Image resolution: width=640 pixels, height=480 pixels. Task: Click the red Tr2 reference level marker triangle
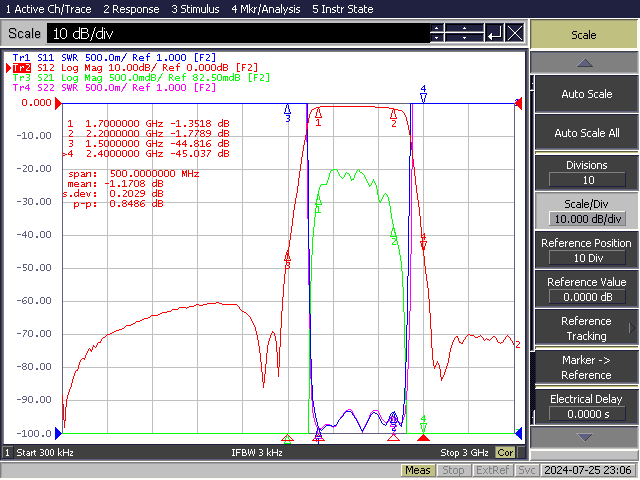pyautogui.click(x=58, y=103)
